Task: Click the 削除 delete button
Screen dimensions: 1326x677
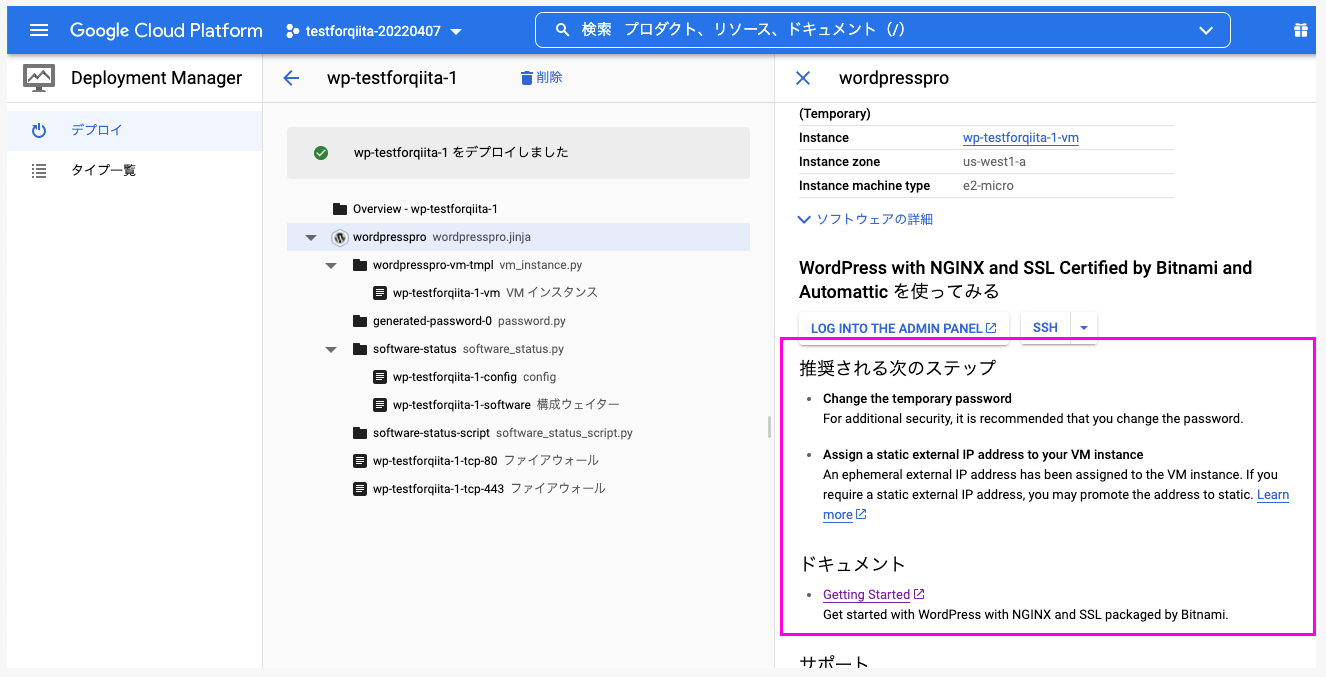Action: pos(541,77)
